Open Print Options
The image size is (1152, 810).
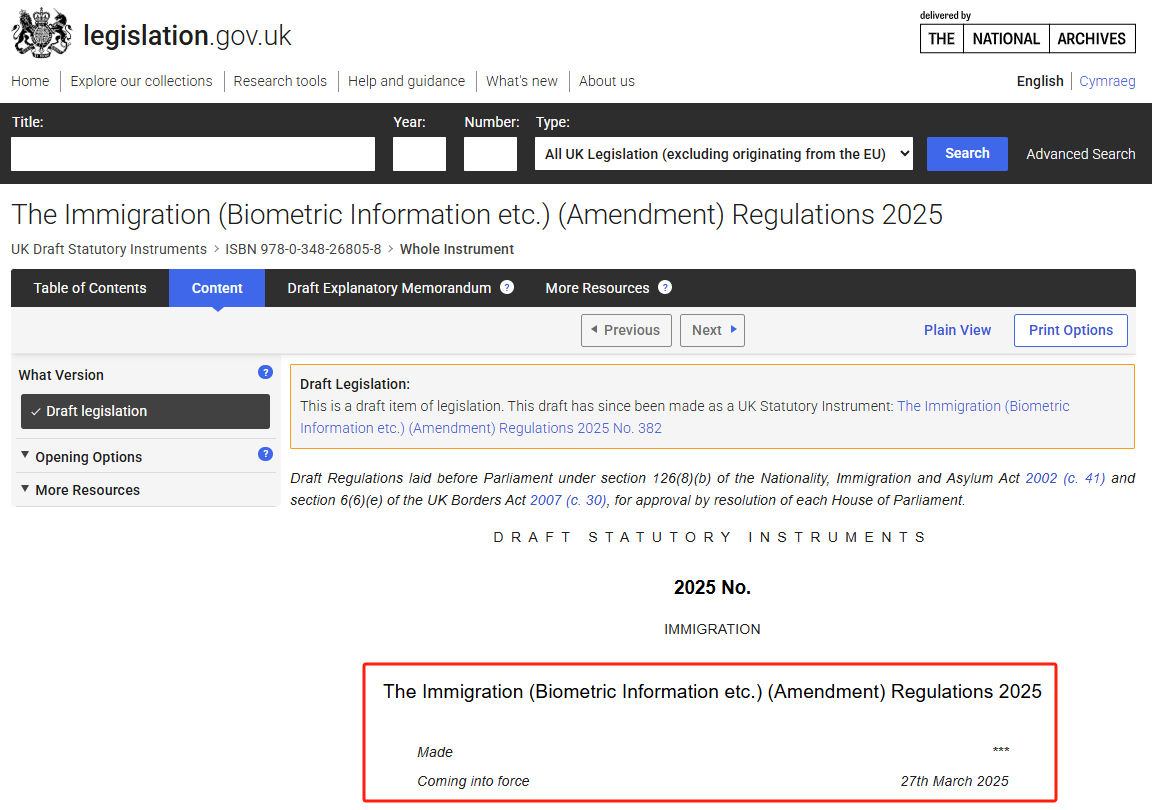click(1070, 330)
